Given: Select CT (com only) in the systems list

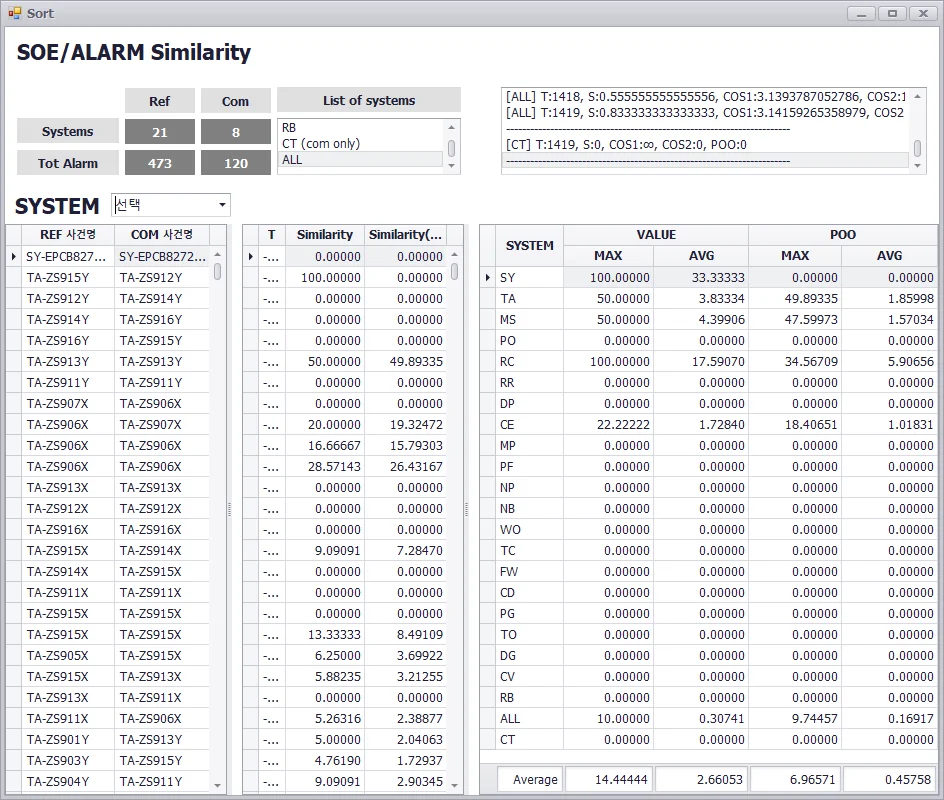Looking at the screenshot, I should (360, 143).
